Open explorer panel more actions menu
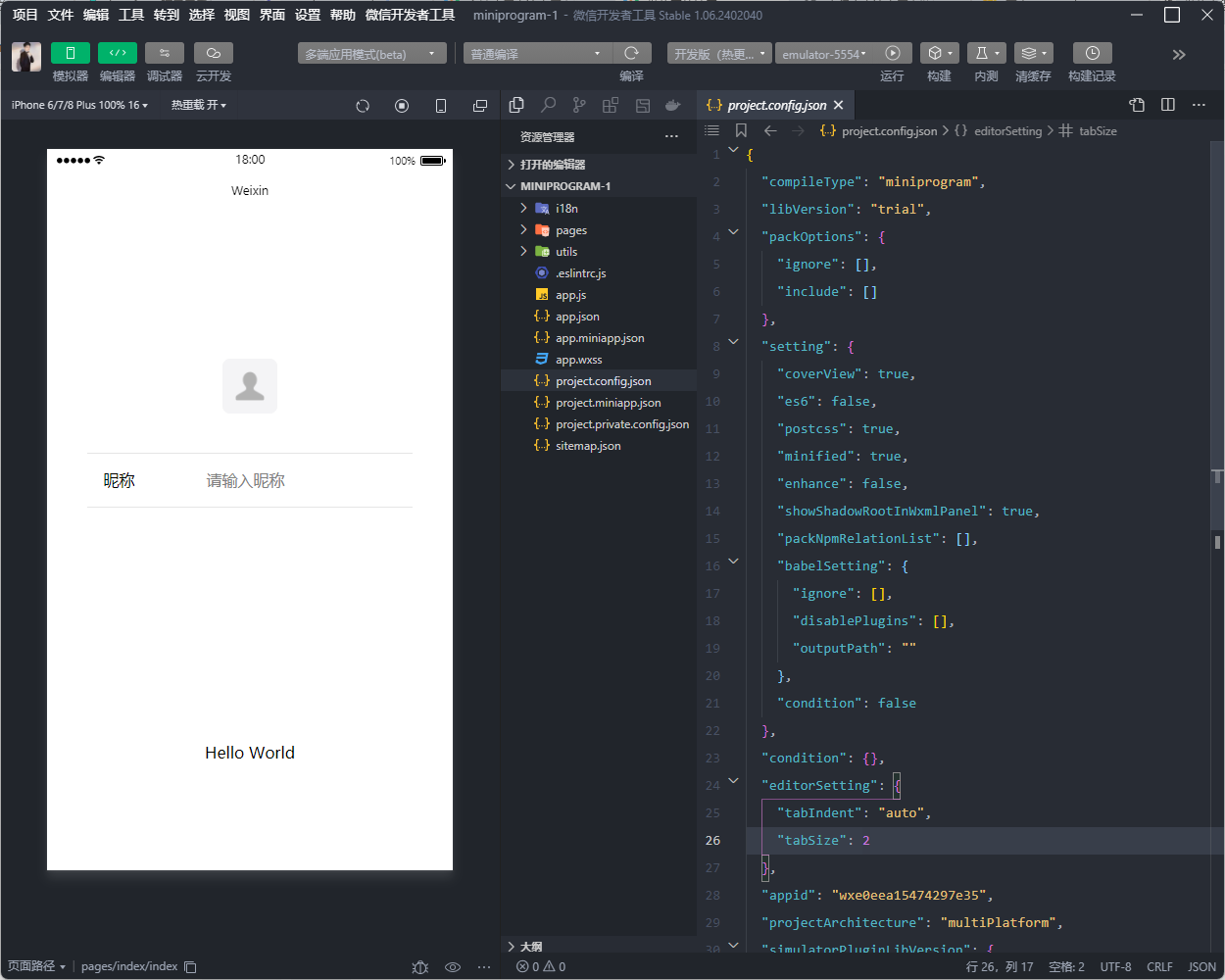Image resolution: width=1225 pixels, height=980 pixels. coord(671,136)
